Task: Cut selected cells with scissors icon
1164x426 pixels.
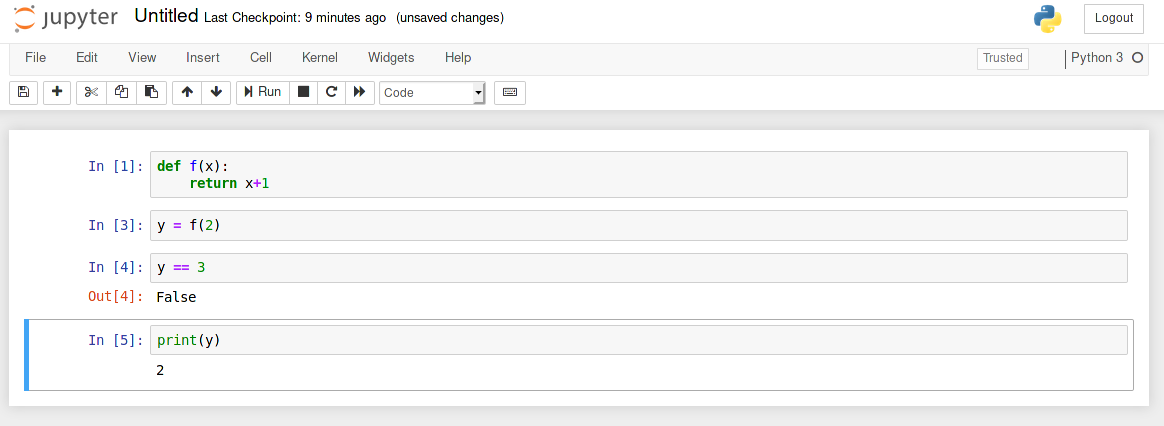Action: [91, 92]
